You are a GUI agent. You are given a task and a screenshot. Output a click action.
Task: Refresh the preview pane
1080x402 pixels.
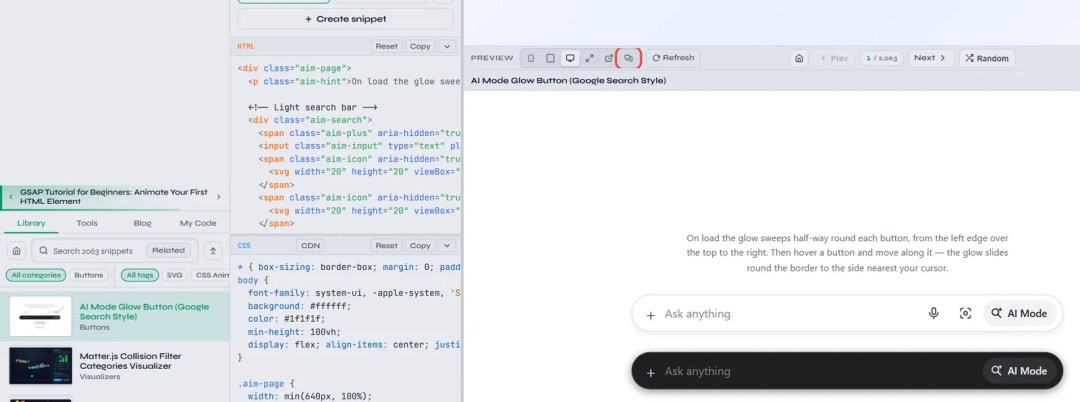(674, 58)
